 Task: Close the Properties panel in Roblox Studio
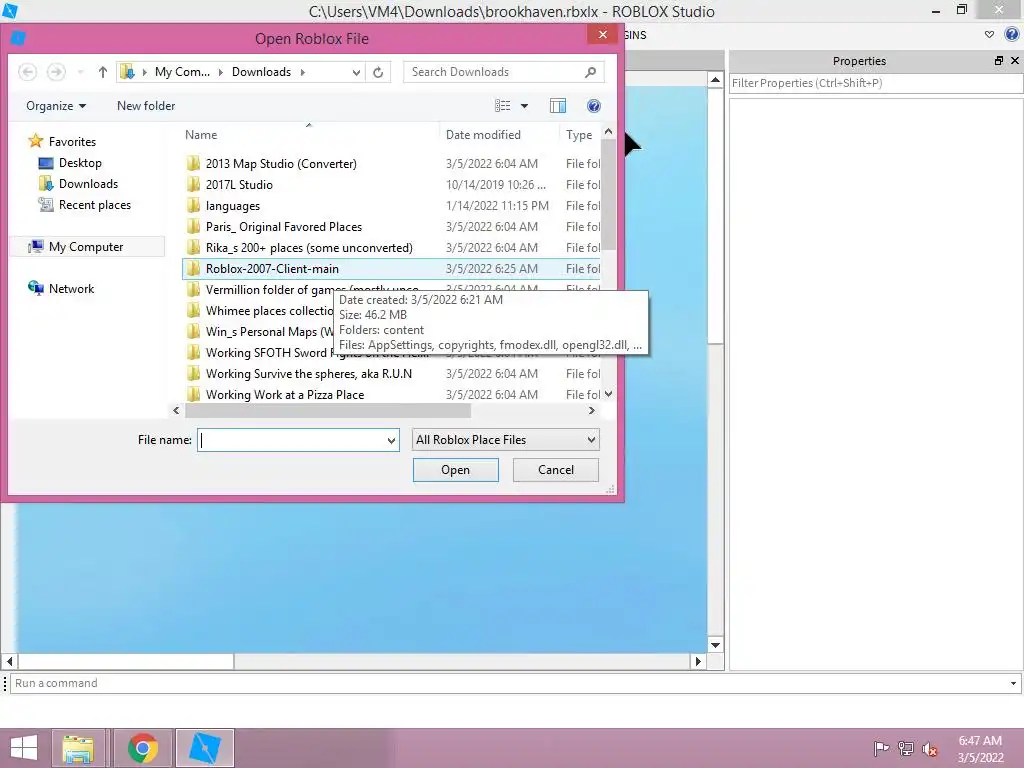[1015, 61]
